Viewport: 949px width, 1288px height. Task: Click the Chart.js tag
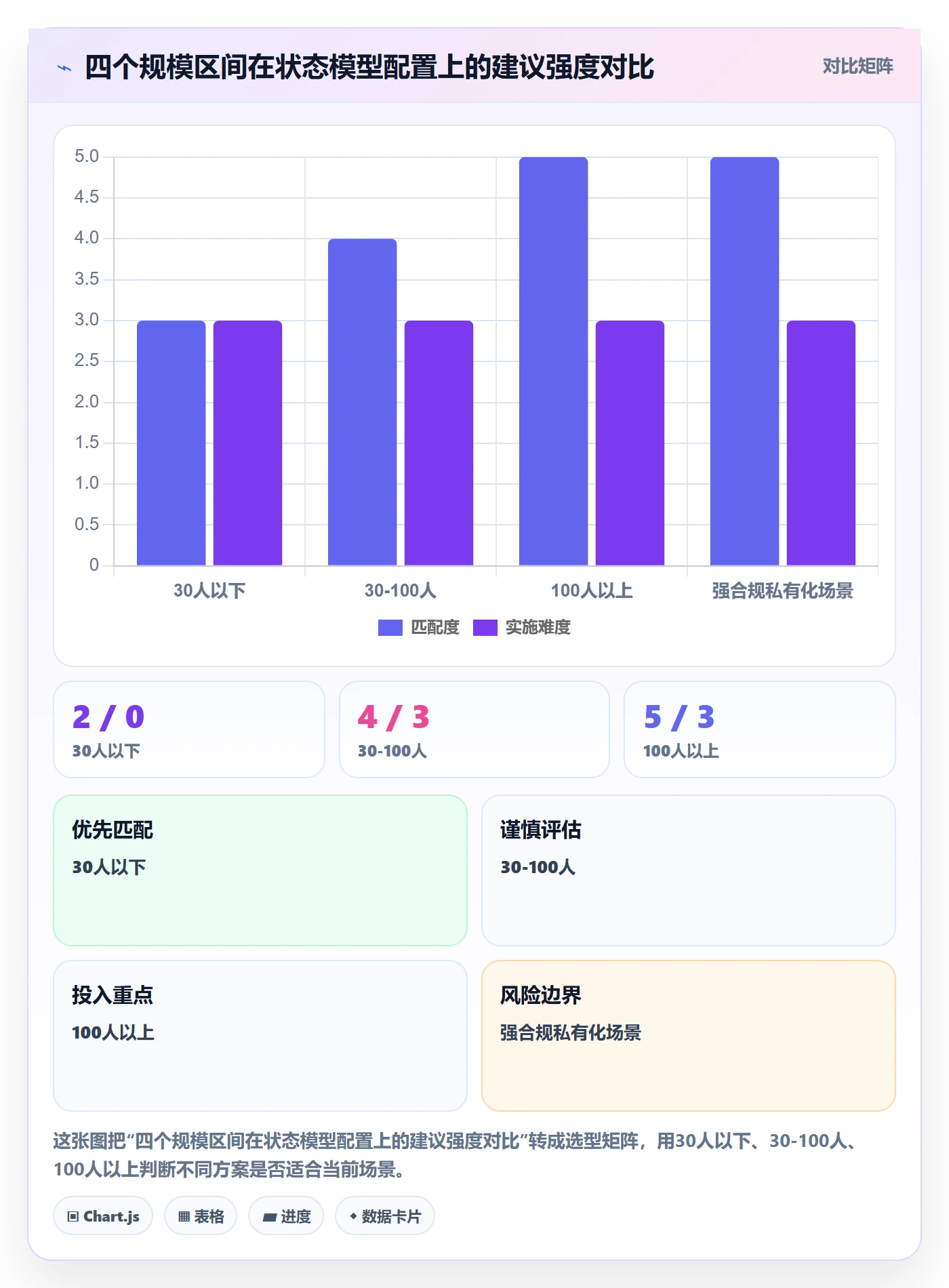tap(103, 1216)
